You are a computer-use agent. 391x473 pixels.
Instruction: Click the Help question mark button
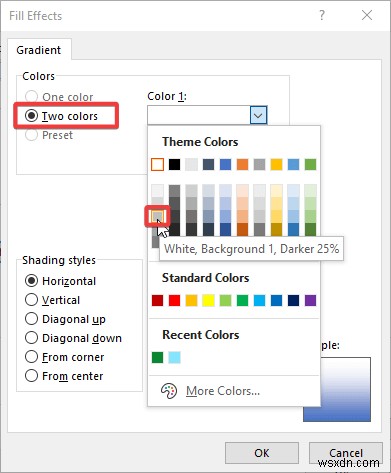322,15
